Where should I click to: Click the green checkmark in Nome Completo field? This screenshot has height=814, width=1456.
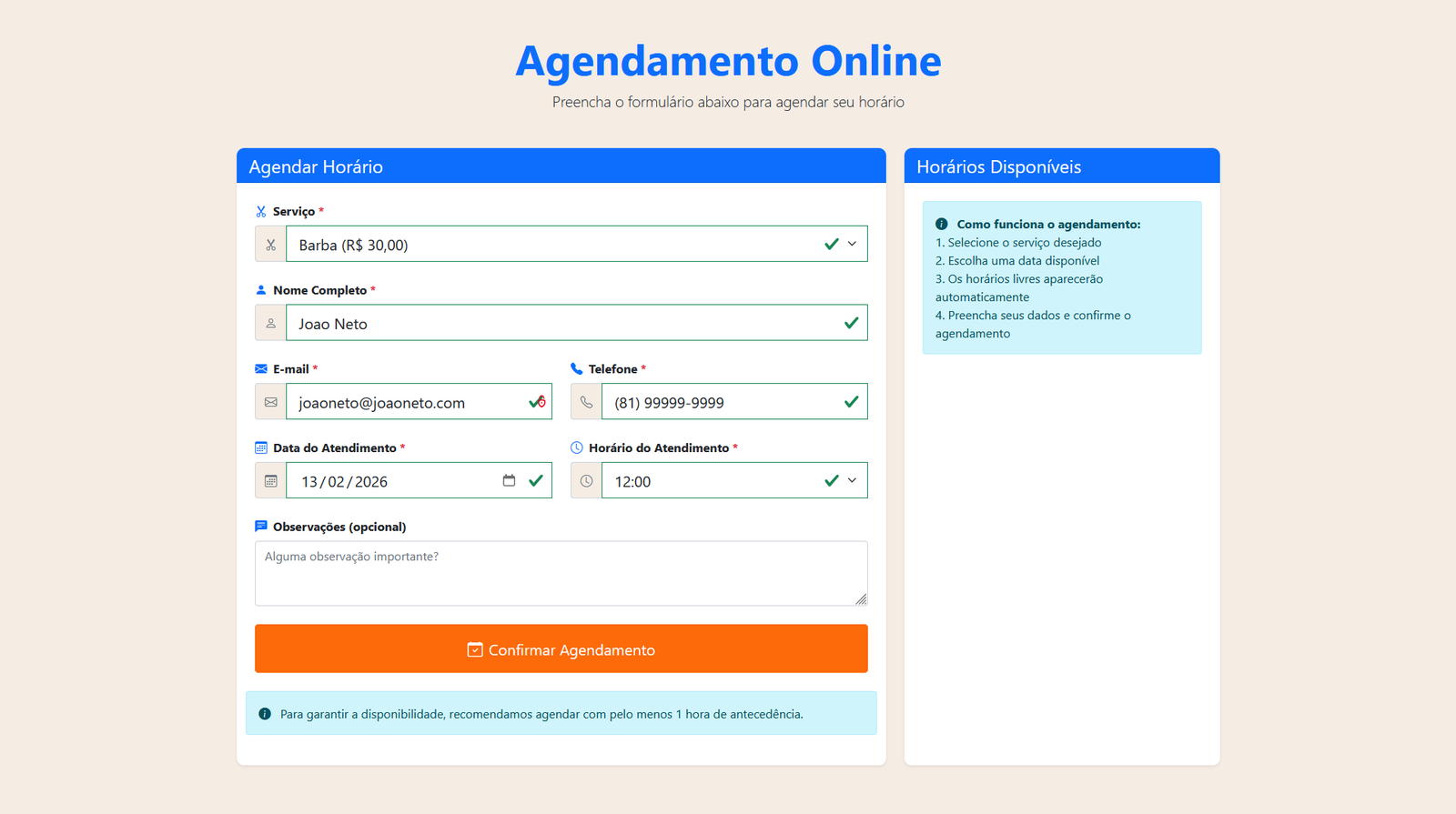[851, 323]
